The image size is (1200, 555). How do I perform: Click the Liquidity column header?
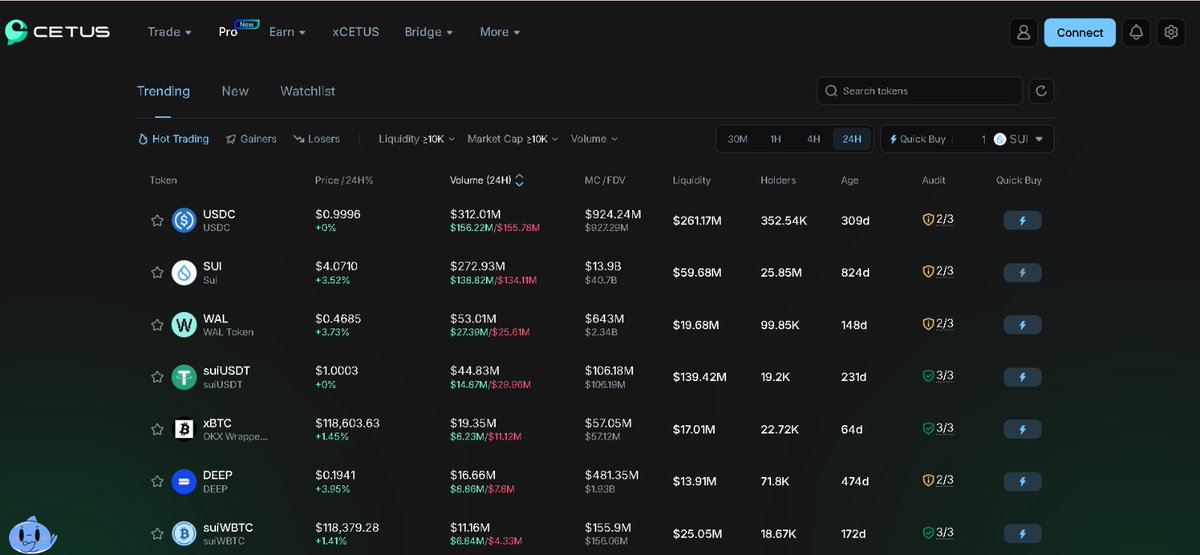click(x=692, y=181)
